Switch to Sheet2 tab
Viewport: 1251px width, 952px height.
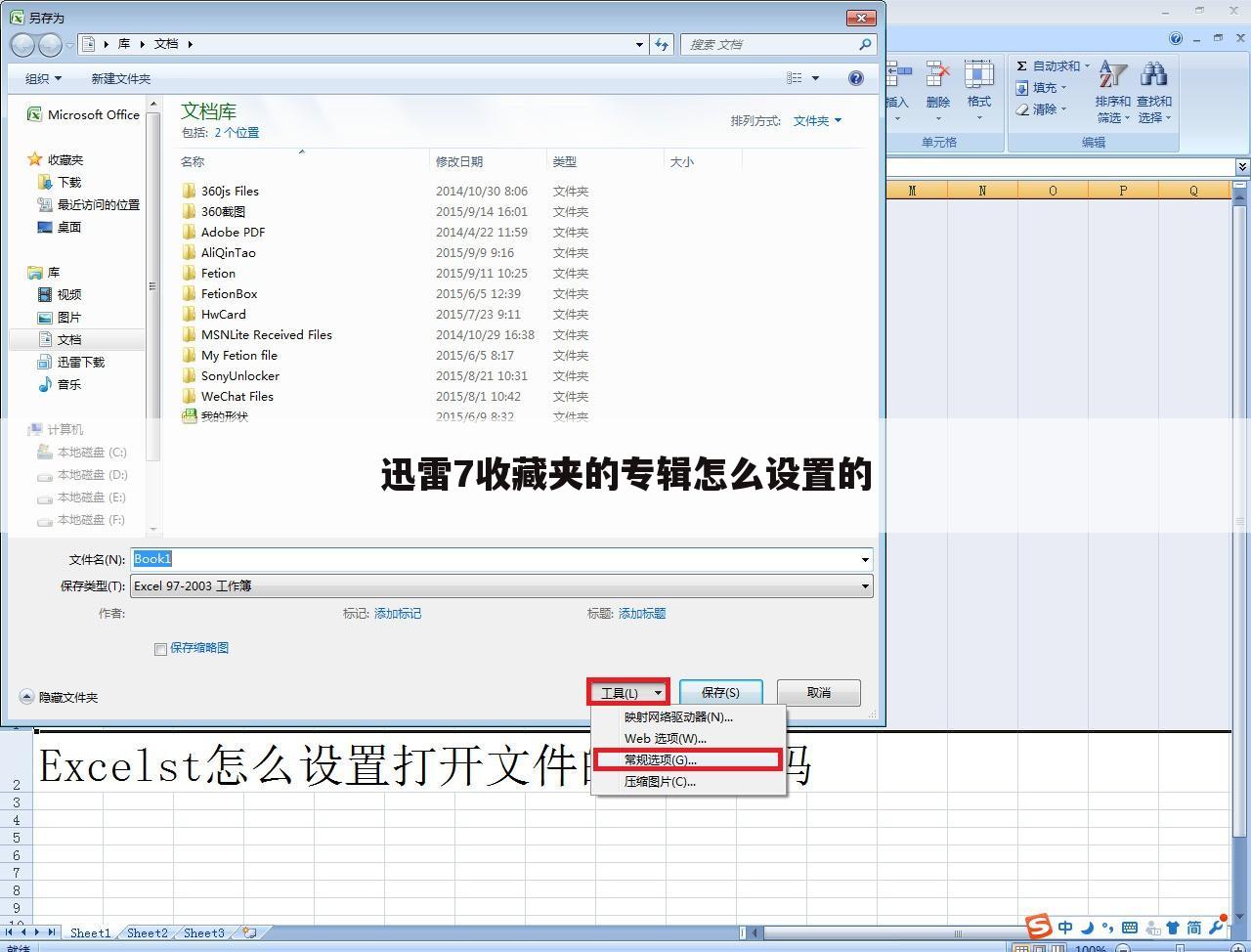point(148,932)
